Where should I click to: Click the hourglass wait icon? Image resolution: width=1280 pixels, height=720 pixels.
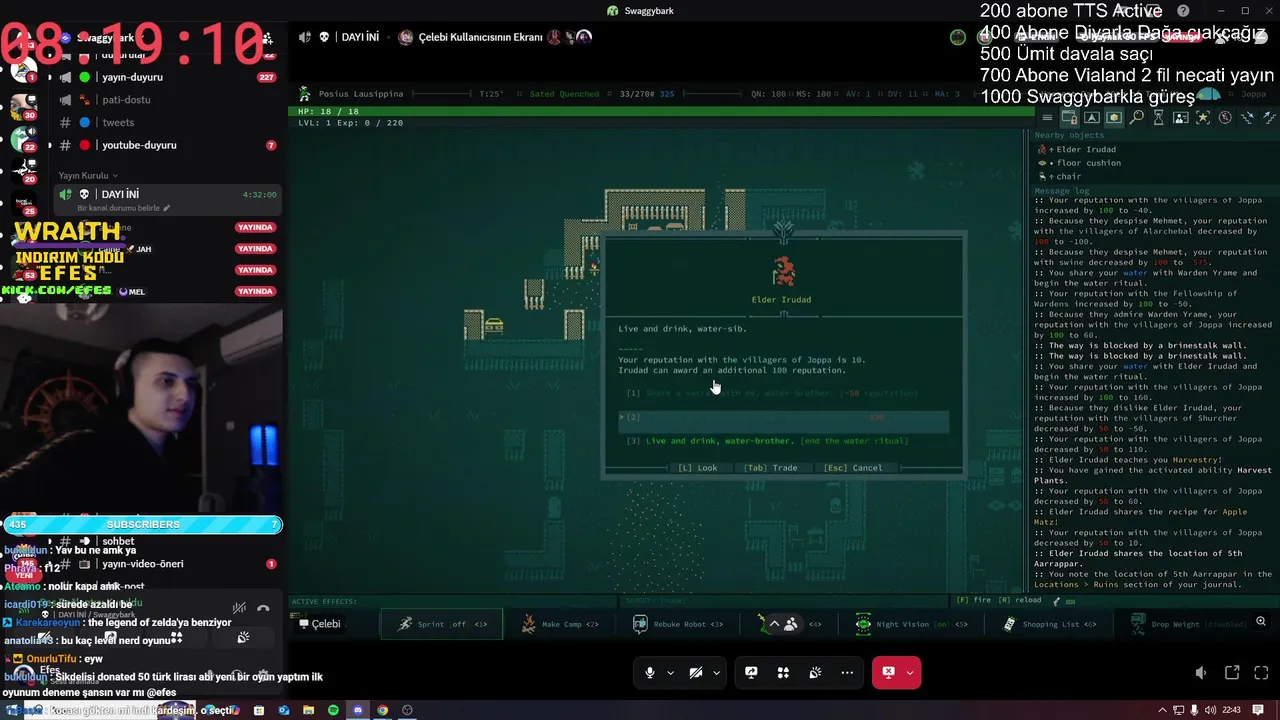coord(1159,118)
